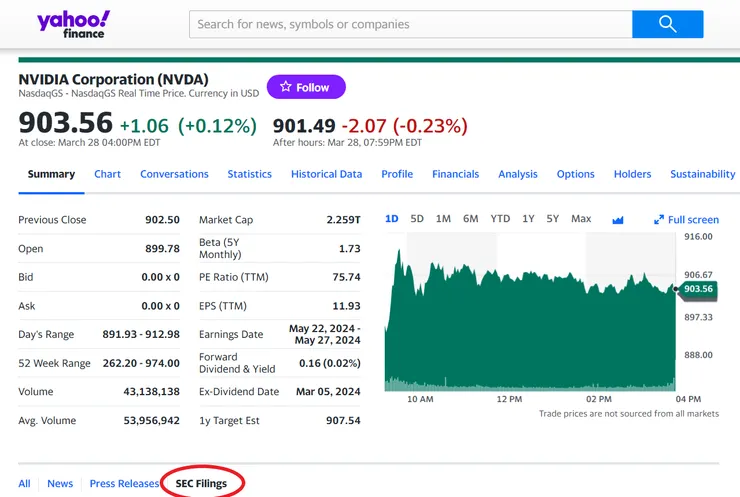This screenshot has width=740, height=497.
Task: Click the Beta value 1.73
Action: pos(350,249)
